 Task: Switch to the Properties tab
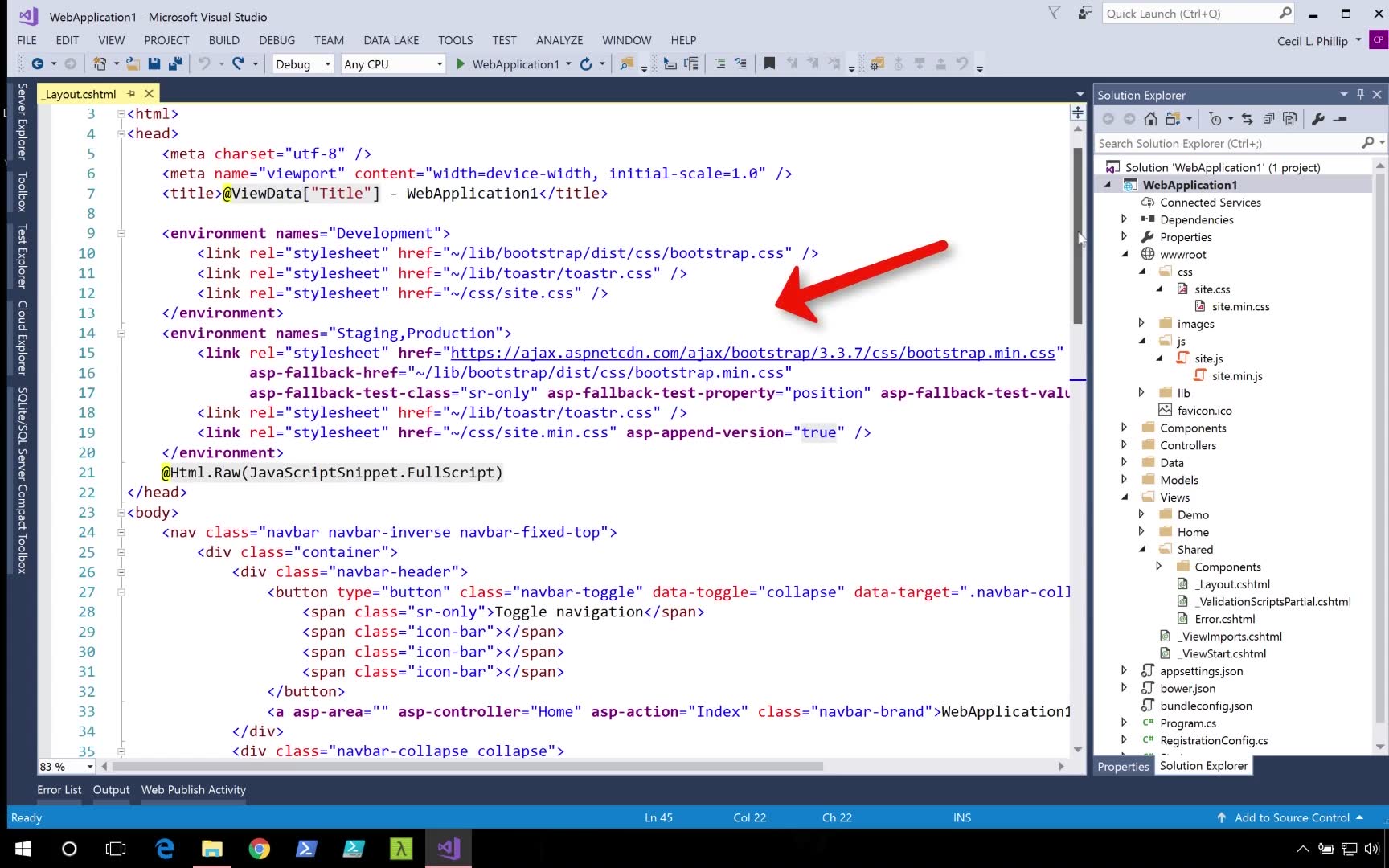point(1123,766)
